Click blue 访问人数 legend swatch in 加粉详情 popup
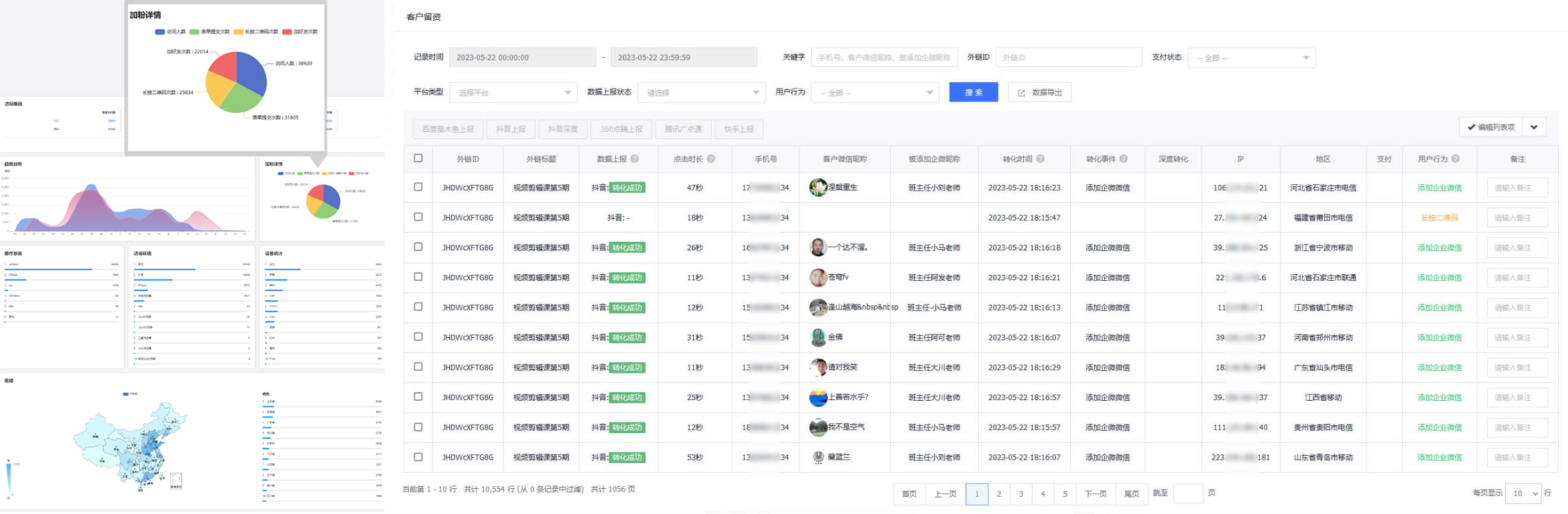The image size is (1568, 514). click(x=160, y=32)
